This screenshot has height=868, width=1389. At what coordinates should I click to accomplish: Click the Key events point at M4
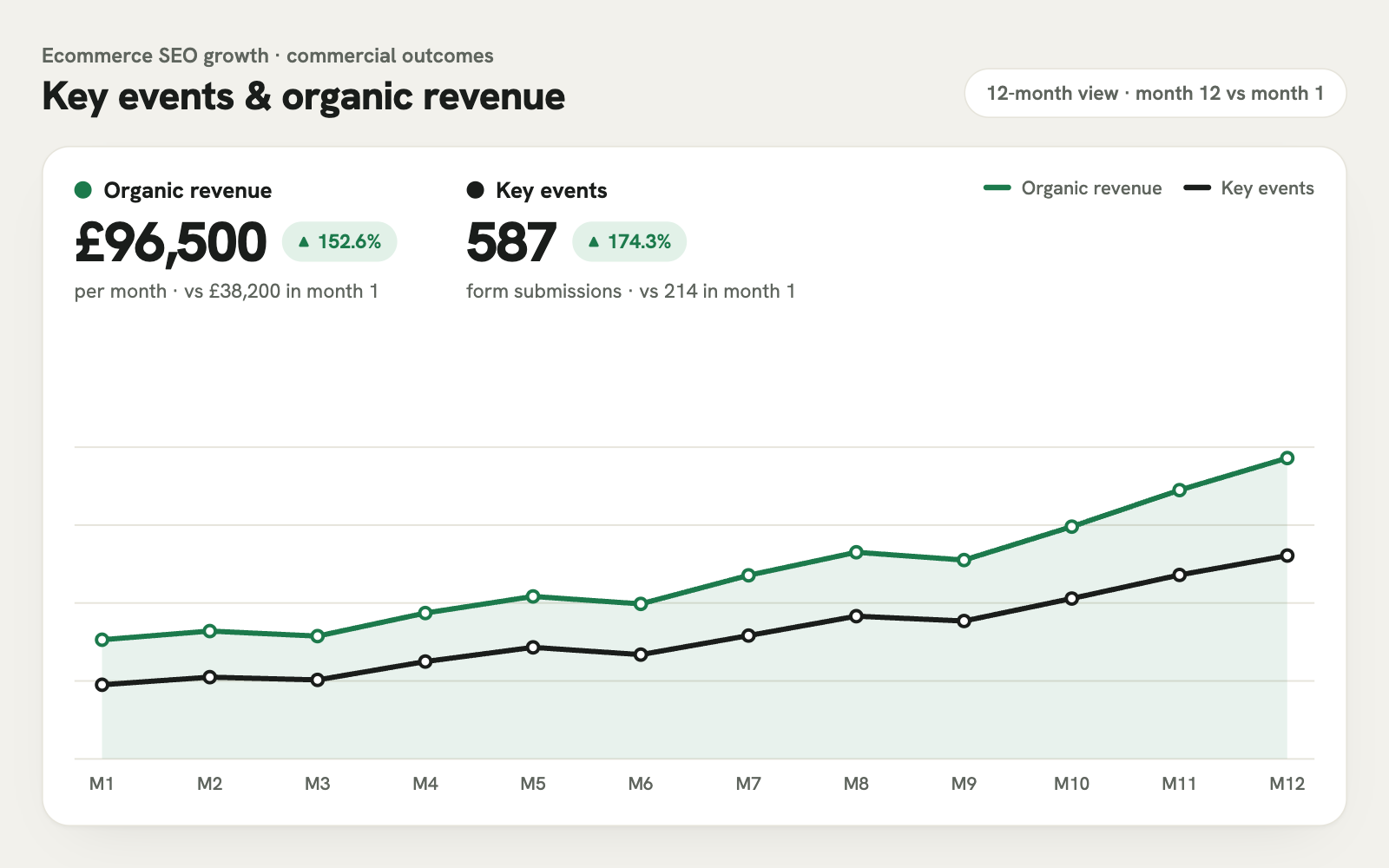425,661
